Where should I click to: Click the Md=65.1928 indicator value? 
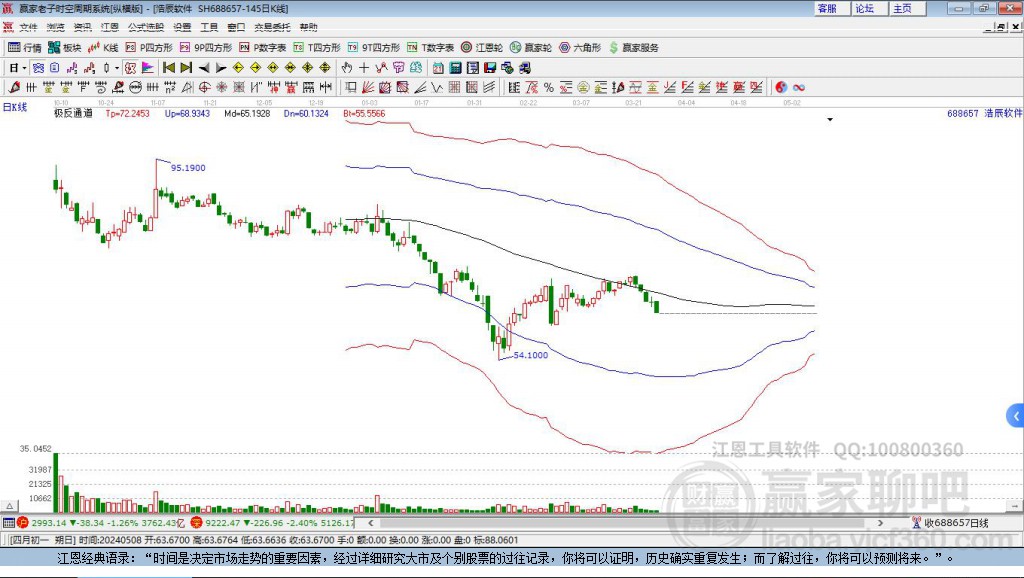tap(247, 113)
